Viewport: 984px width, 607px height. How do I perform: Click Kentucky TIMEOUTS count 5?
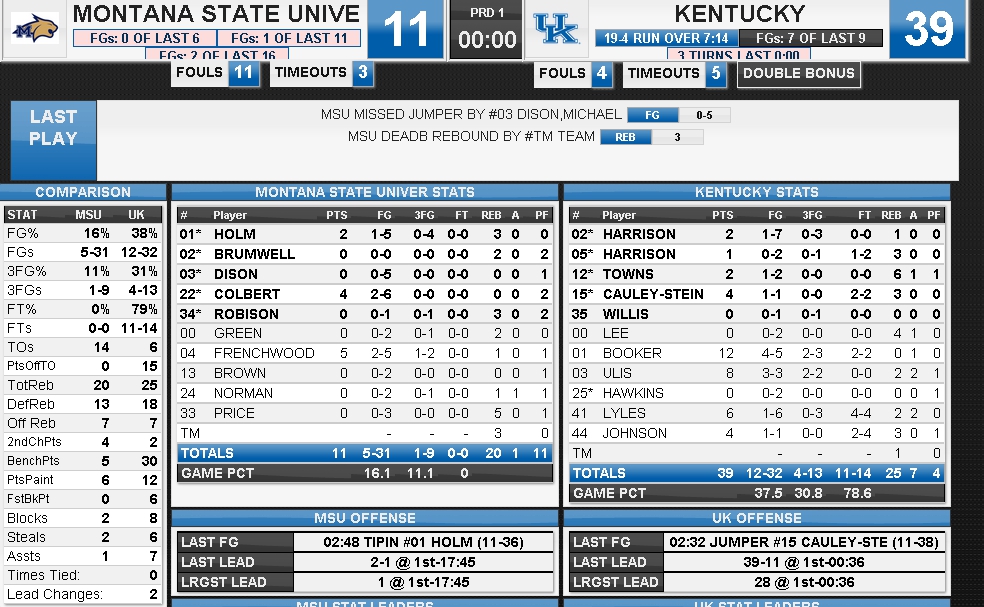[x=715, y=74]
